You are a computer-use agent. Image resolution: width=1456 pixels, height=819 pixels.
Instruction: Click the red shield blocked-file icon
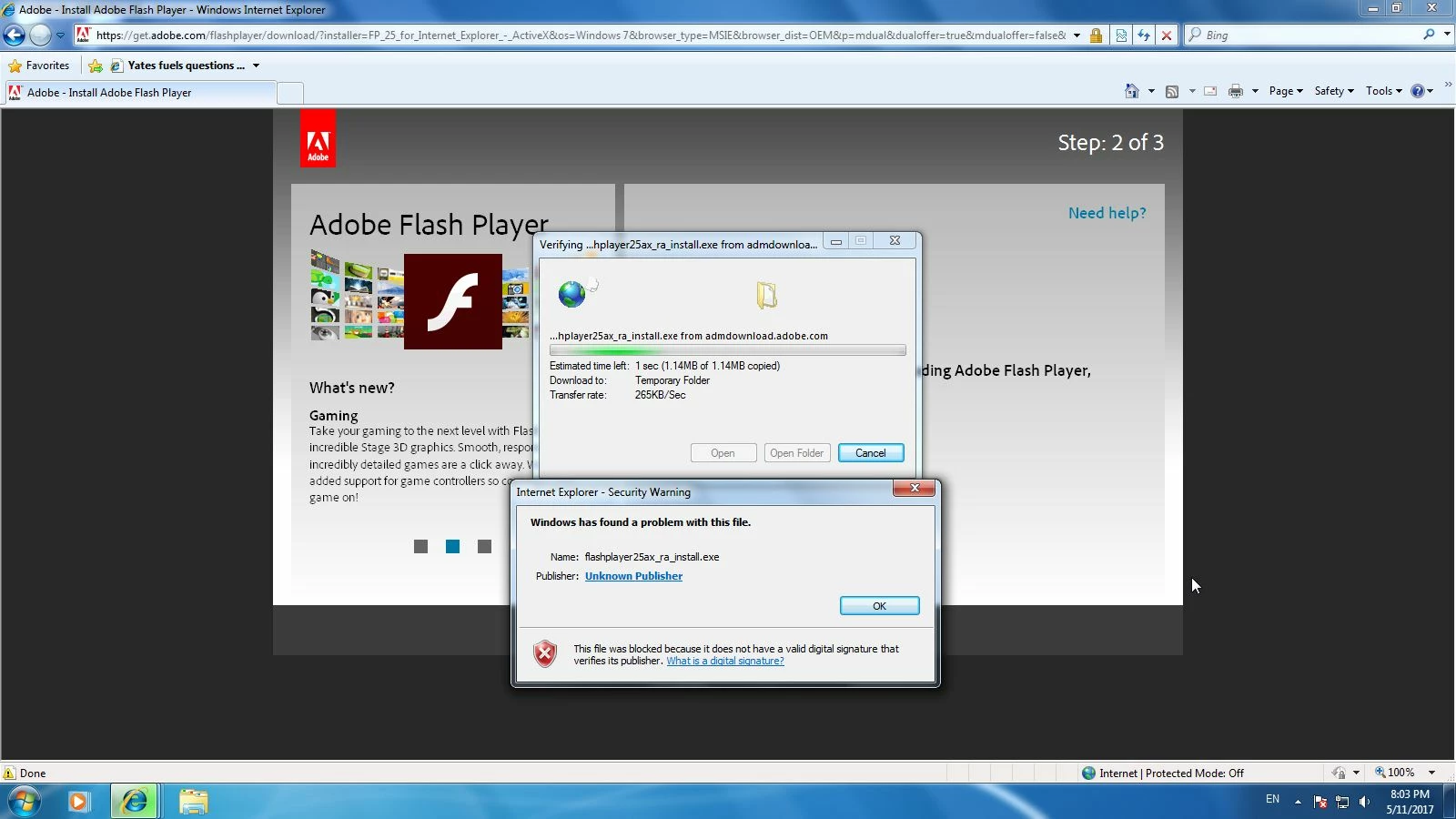coord(544,653)
